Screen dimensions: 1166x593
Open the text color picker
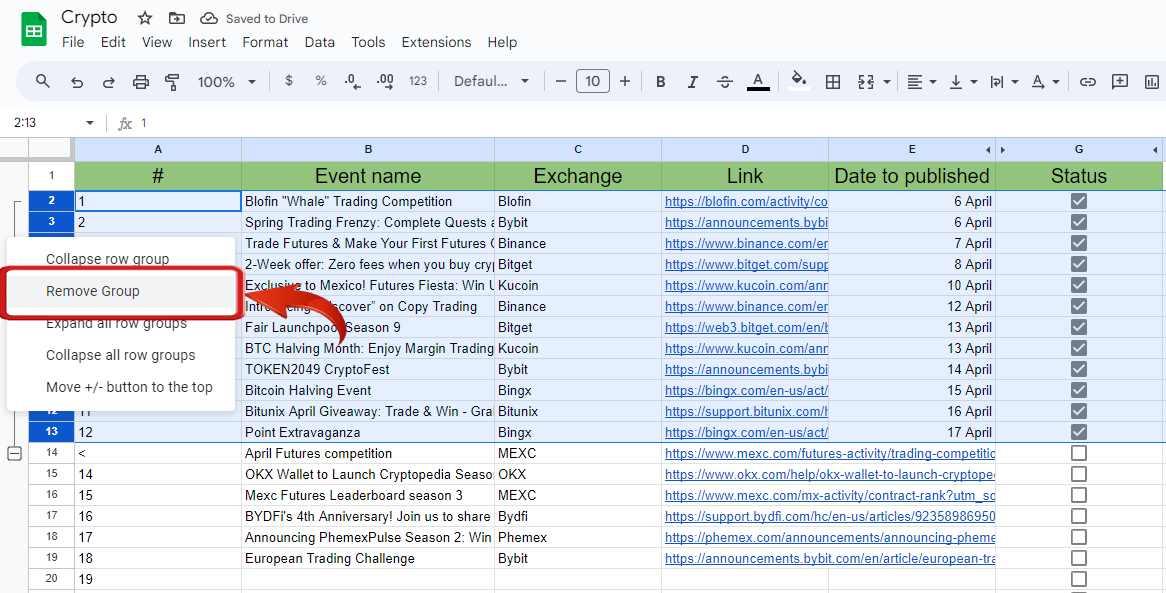758,81
